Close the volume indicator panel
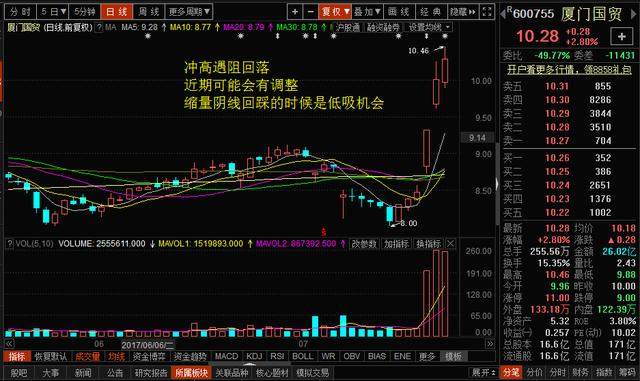This screenshot has height=381, width=640. click(x=450, y=244)
